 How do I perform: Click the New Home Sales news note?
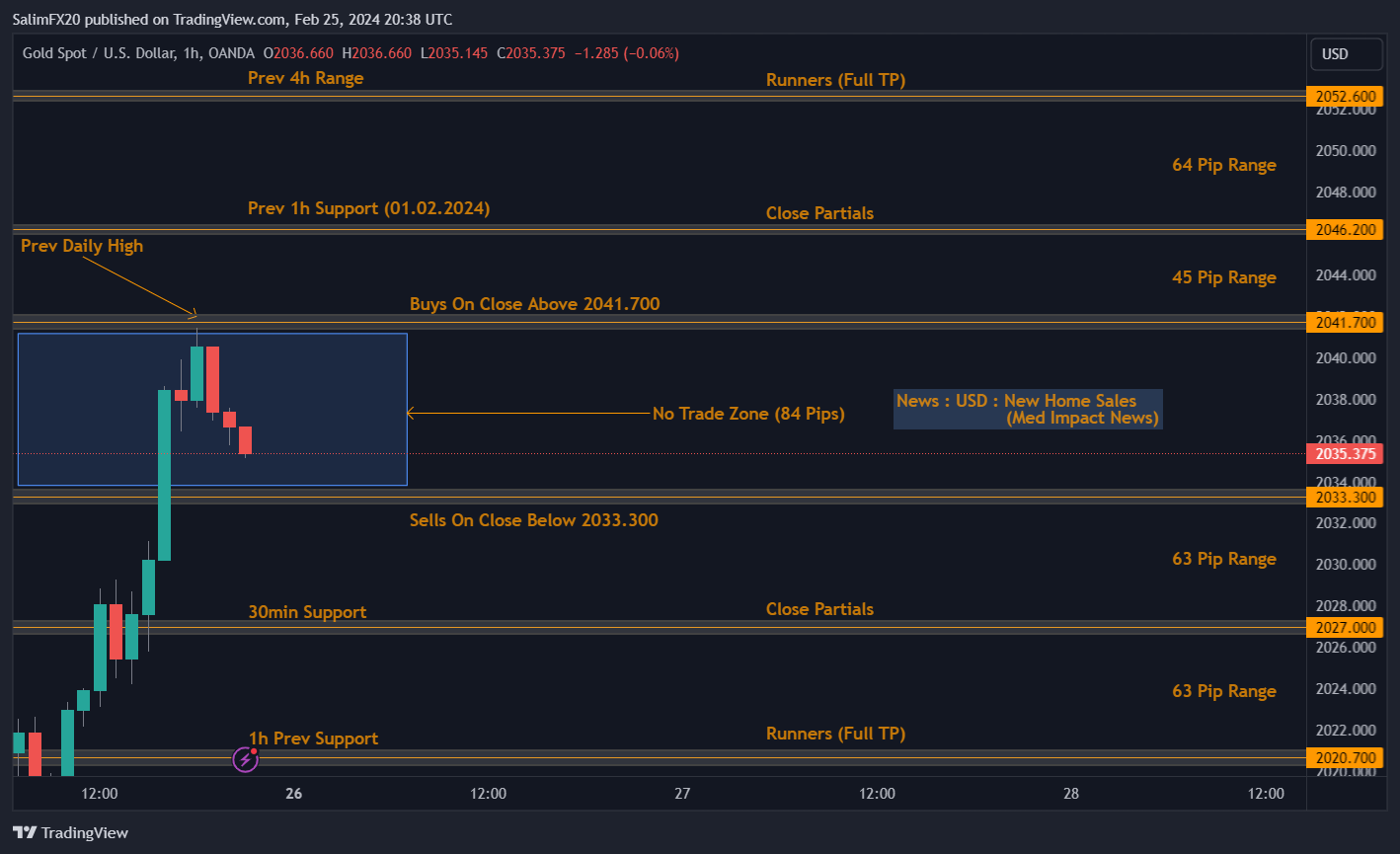pos(1028,409)
